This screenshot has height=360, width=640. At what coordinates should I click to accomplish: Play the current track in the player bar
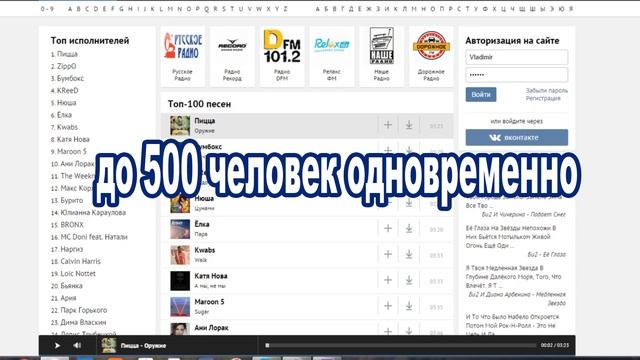57,346
